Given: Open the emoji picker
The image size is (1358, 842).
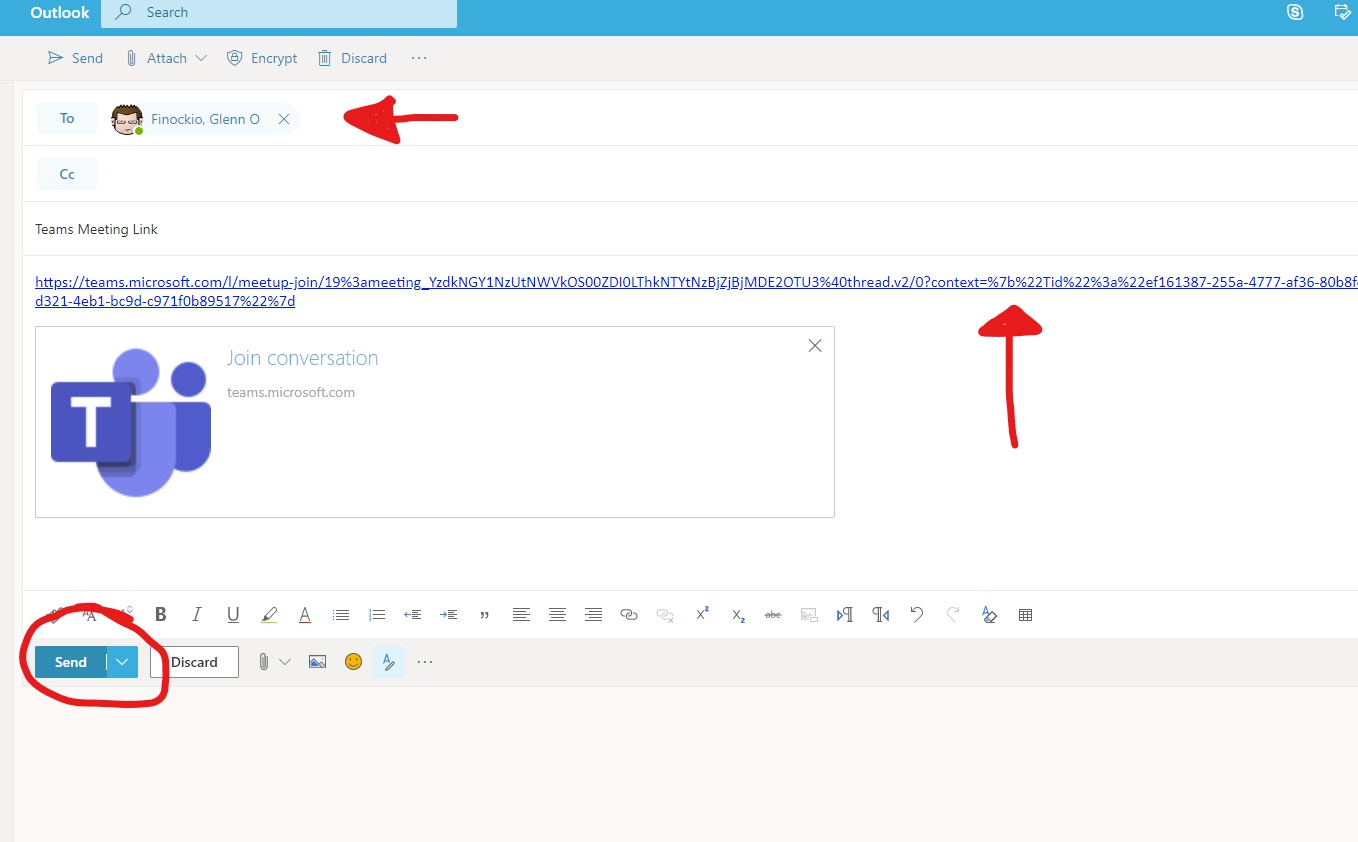Looking at the screenshot, I should (353, 662).
